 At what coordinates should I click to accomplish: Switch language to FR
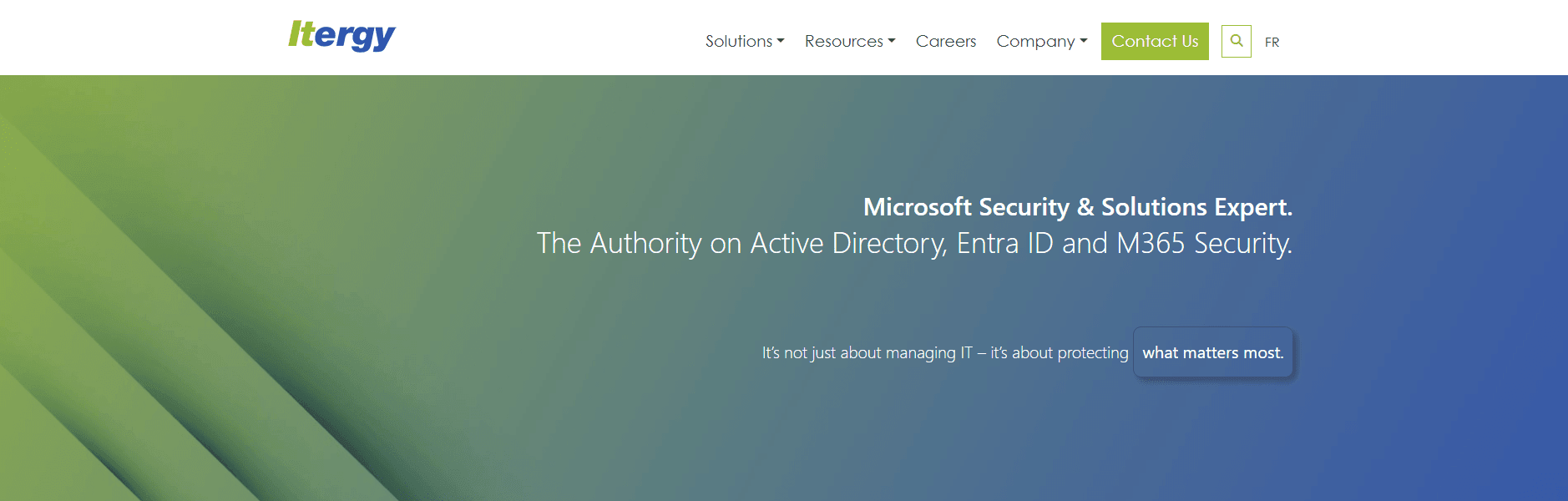pos(1272,42)
